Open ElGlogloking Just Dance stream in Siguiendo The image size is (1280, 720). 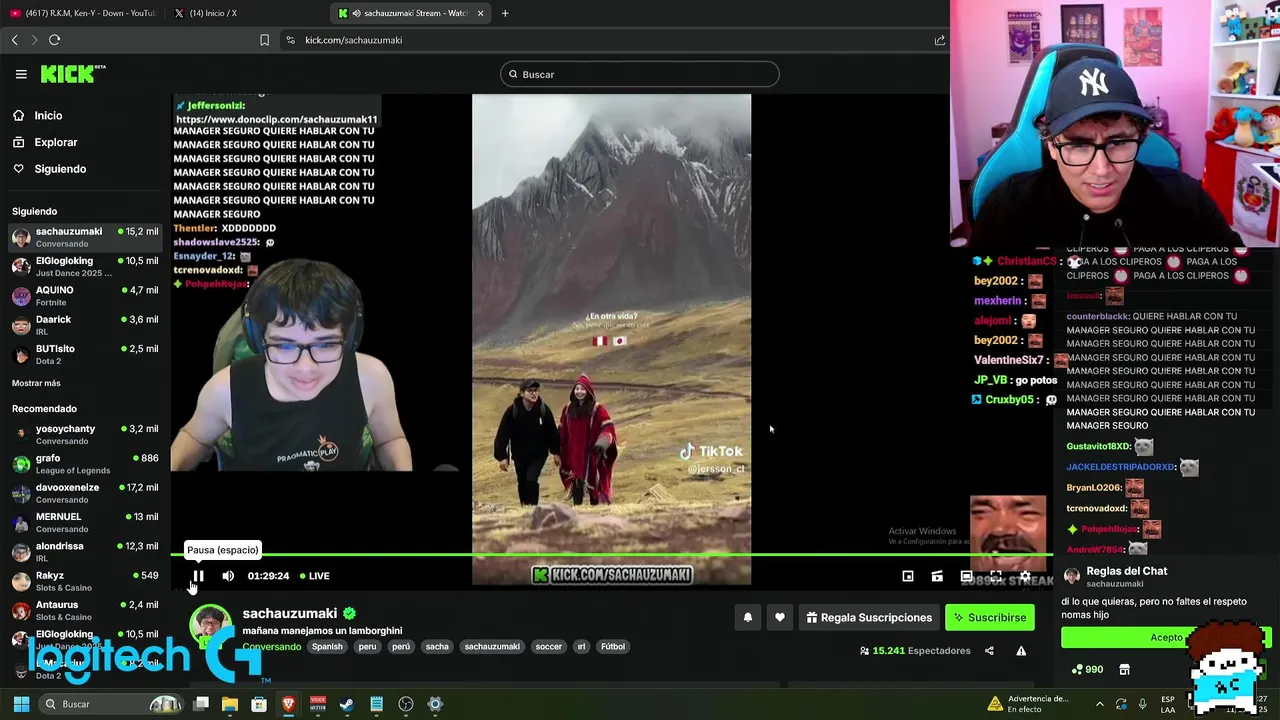85,266
